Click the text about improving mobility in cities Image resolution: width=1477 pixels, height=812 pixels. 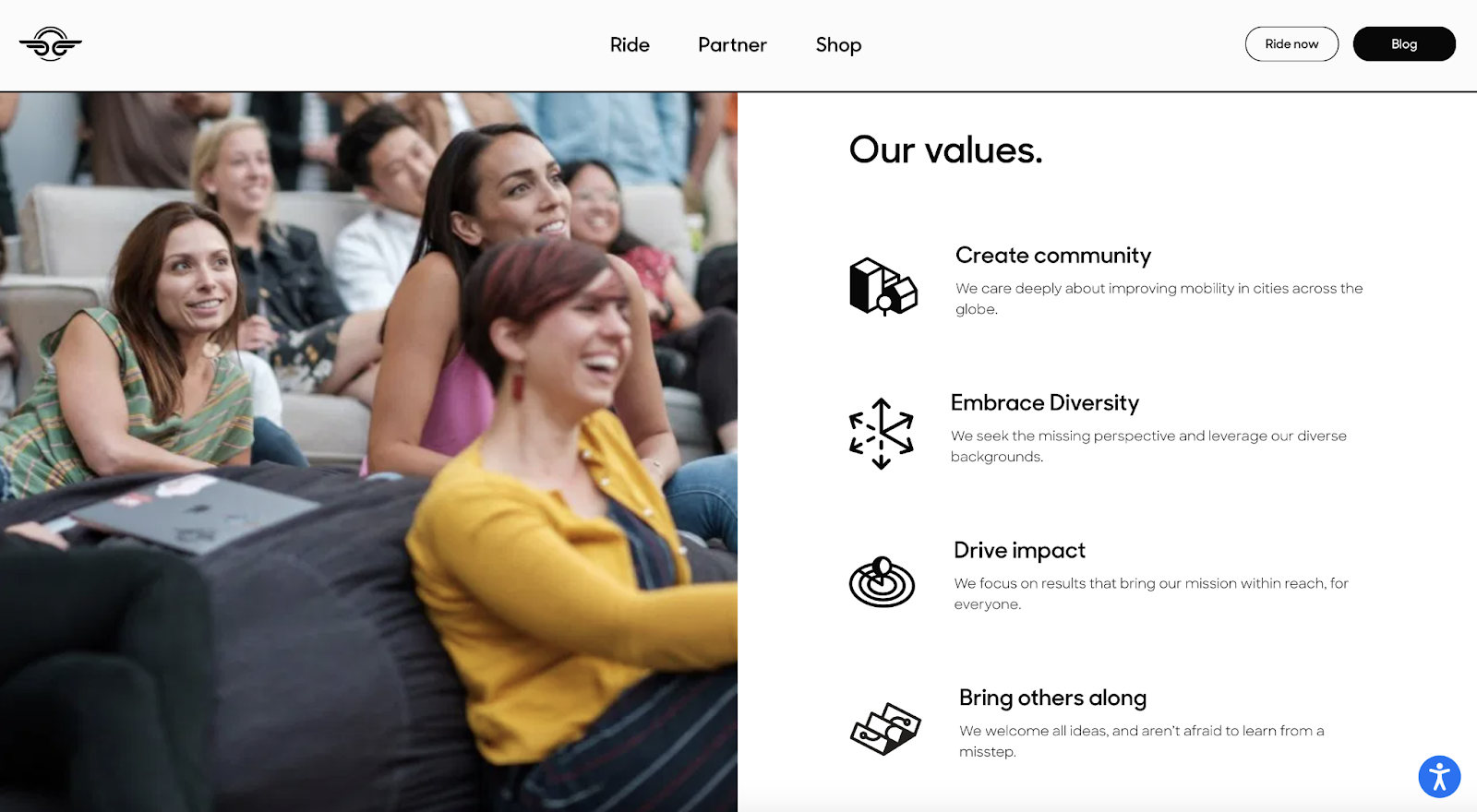[x=1159, y=298]
